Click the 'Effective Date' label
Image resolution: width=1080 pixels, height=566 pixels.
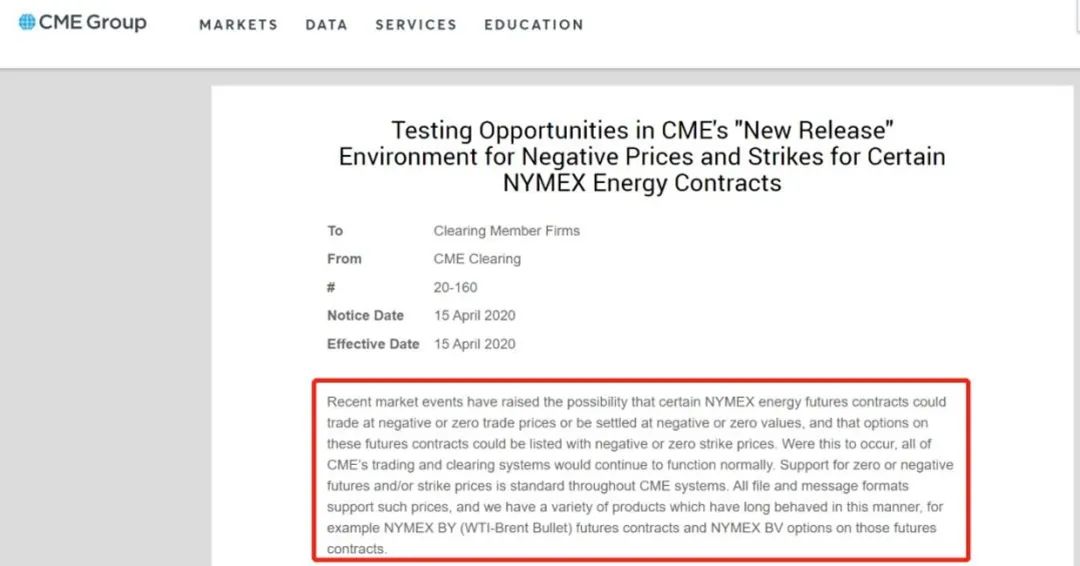tap(373, 344)
